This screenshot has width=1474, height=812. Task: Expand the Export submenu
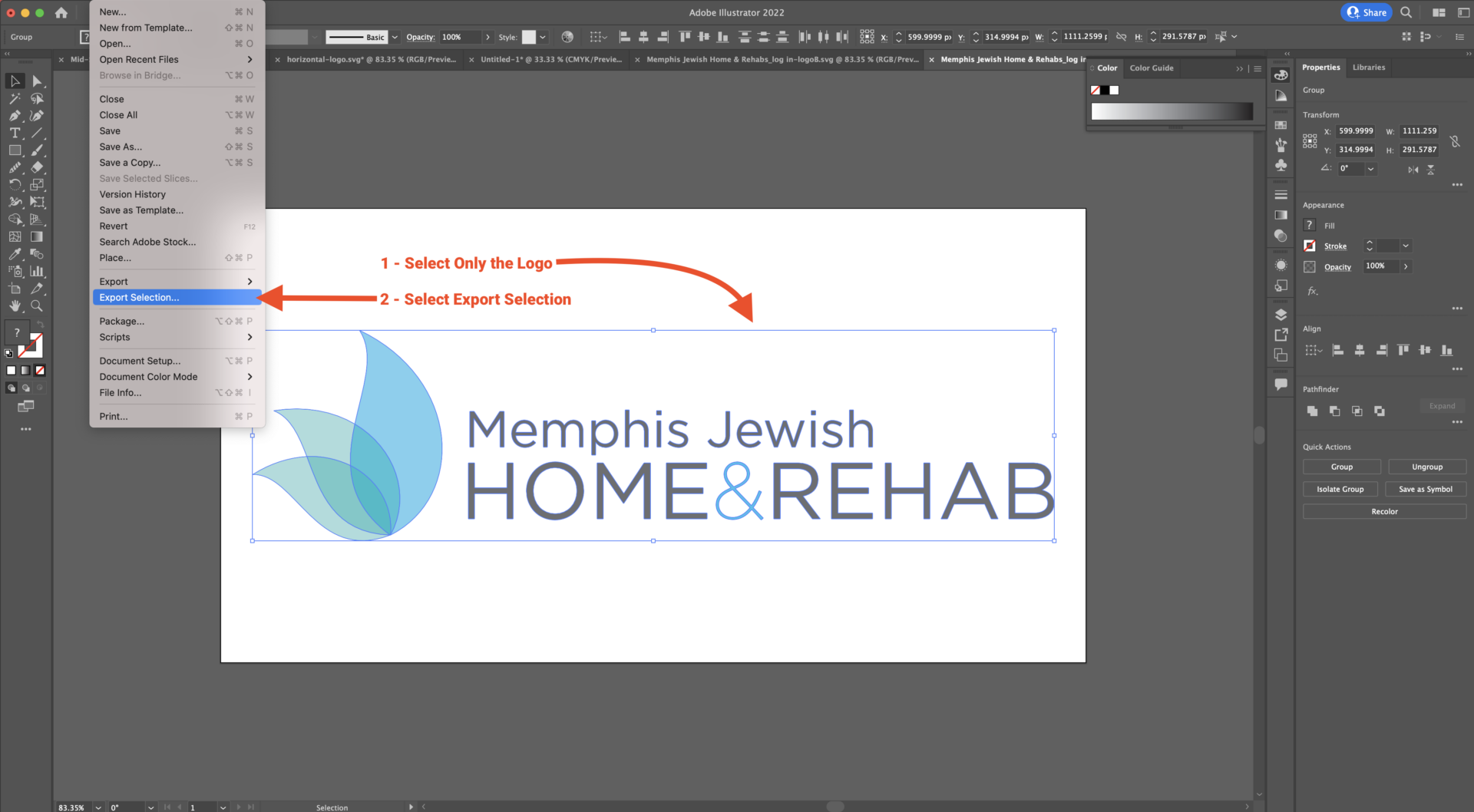tap(176, 282)
